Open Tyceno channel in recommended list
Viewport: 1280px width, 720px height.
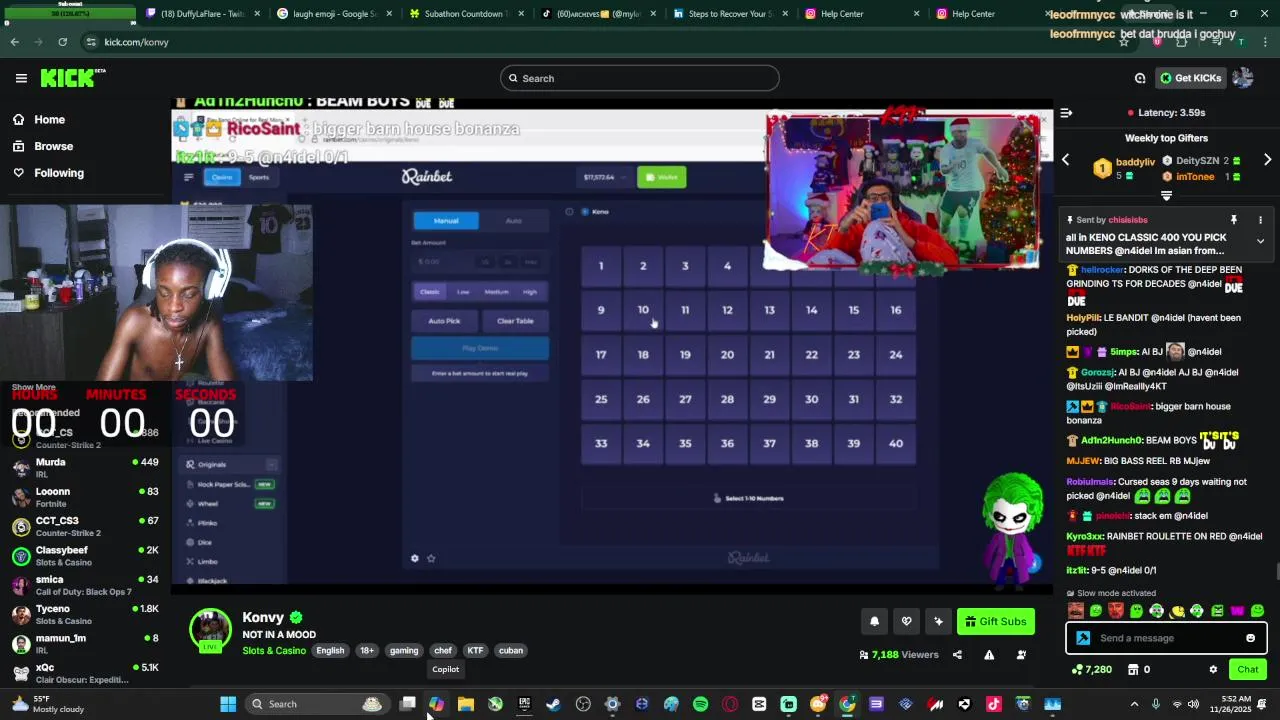coord(85,614)
